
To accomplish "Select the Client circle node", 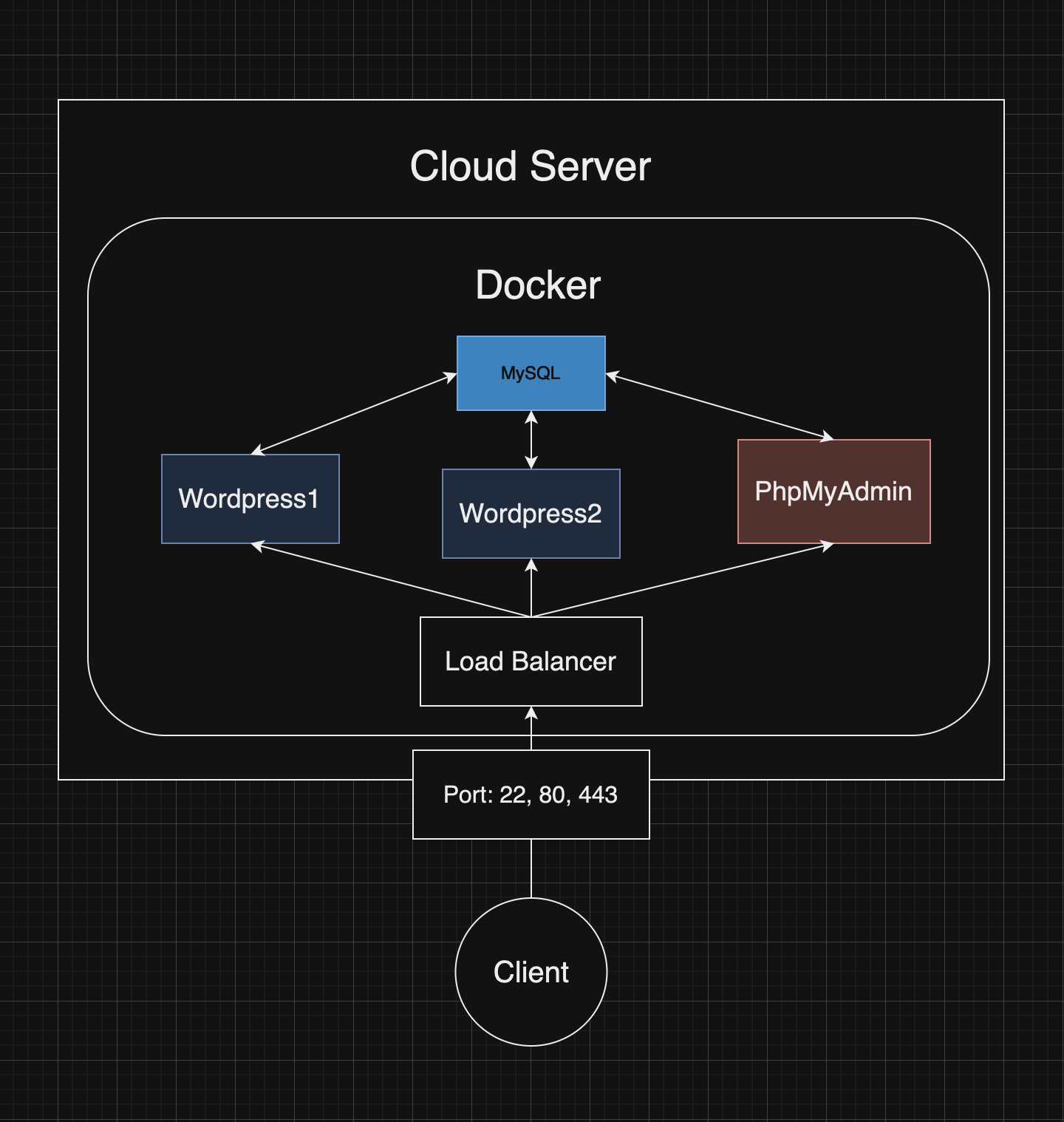I will (x=533, y=972).
